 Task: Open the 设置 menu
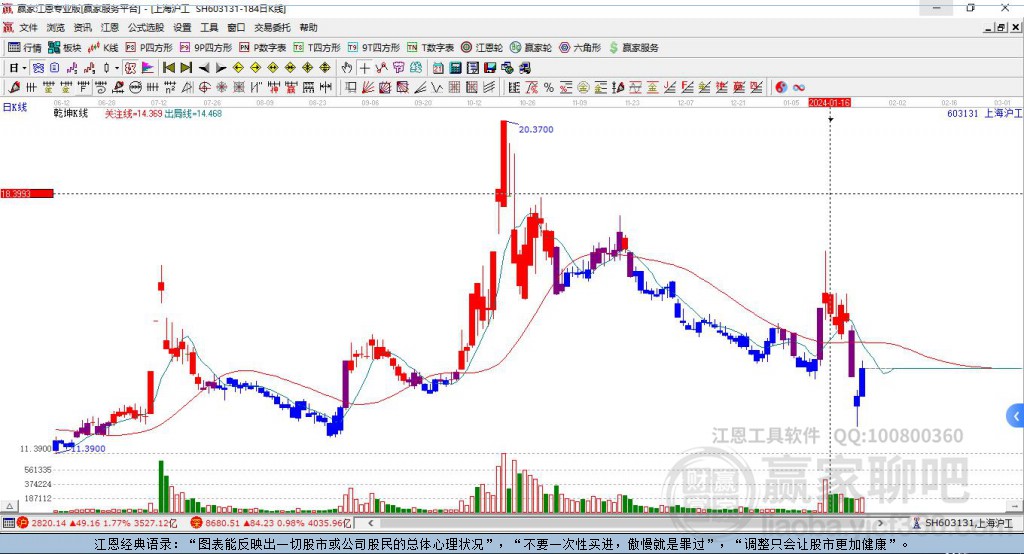point(182,27)
